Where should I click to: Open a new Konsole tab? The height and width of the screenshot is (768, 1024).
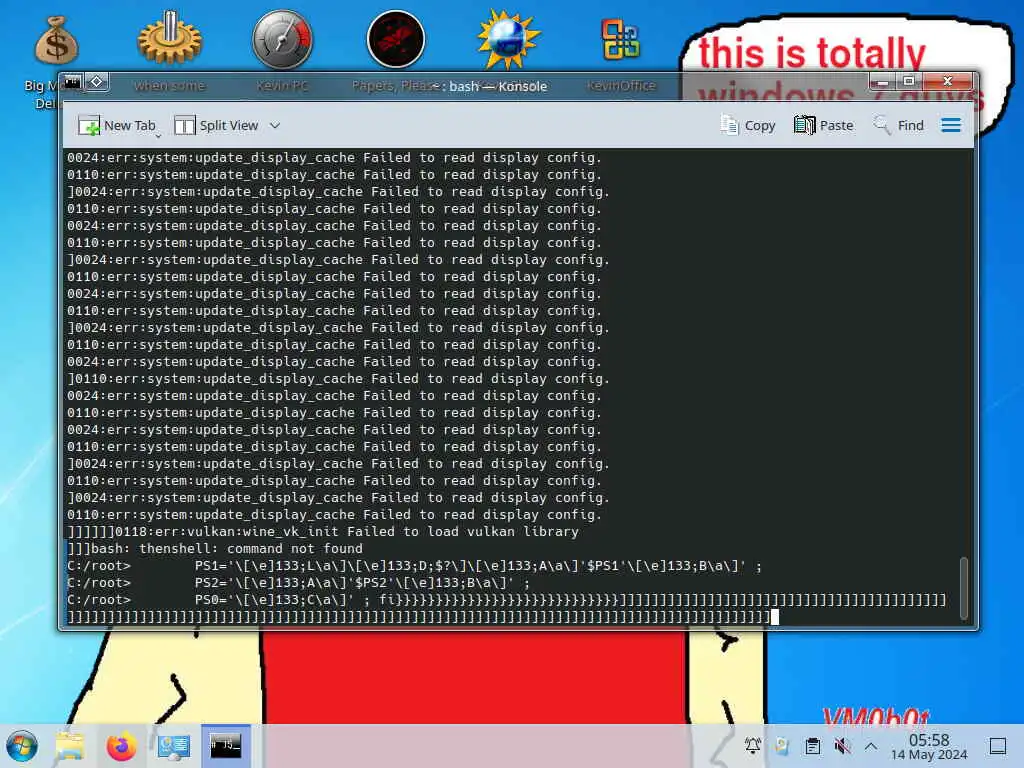(x=116, y=125)
